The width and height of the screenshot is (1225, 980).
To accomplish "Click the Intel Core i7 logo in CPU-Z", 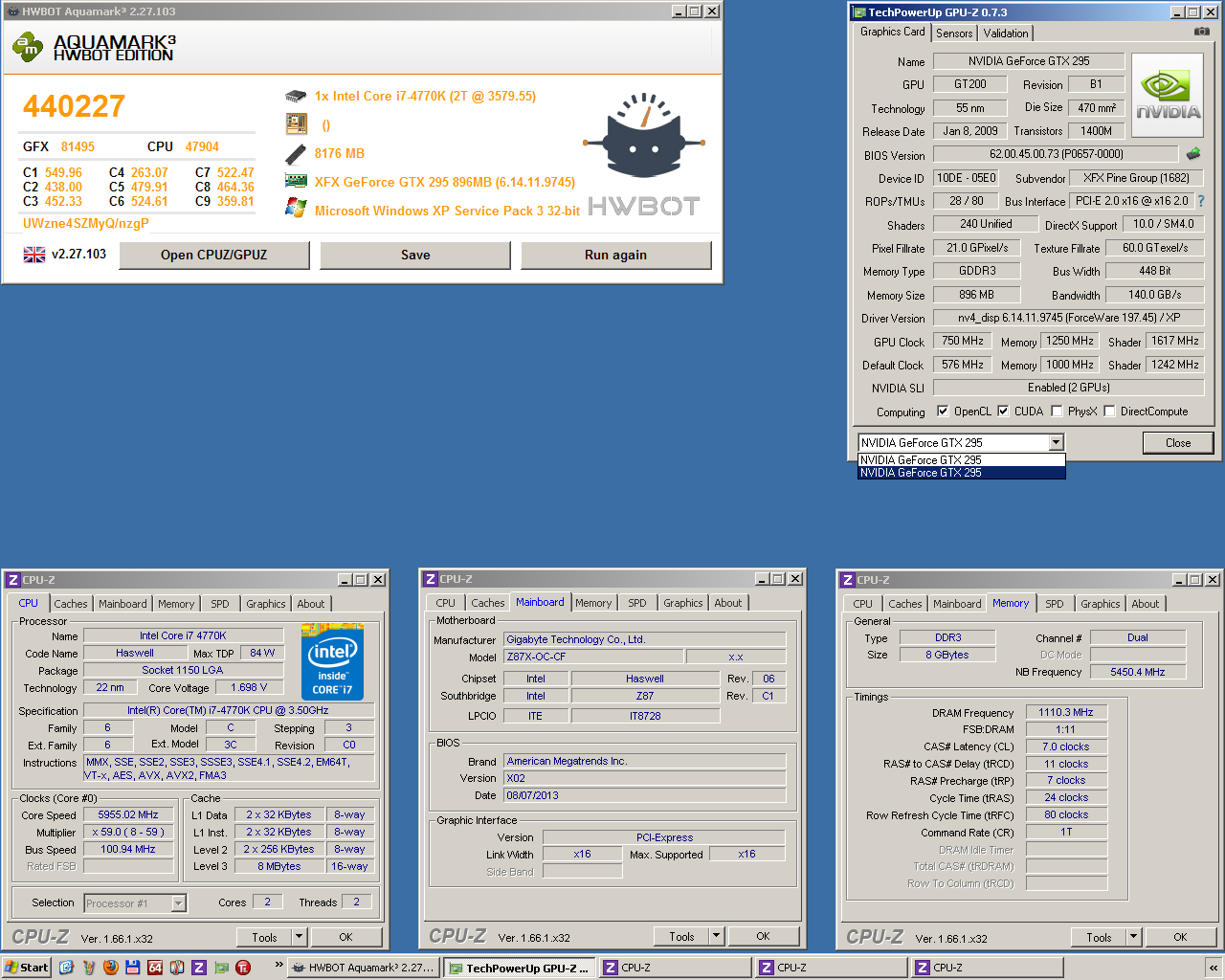I will pyautogui.click(x=332, y=661).
